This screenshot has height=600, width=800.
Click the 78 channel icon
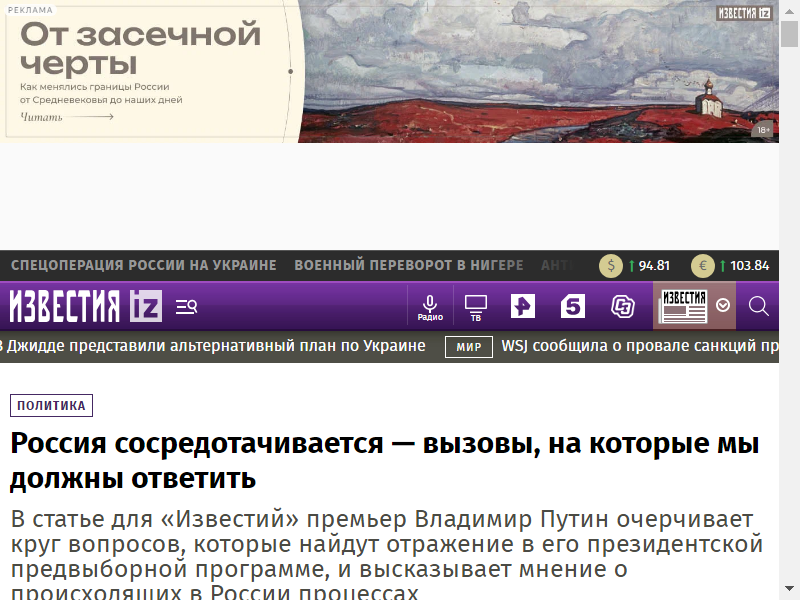[x=623, y=306]
